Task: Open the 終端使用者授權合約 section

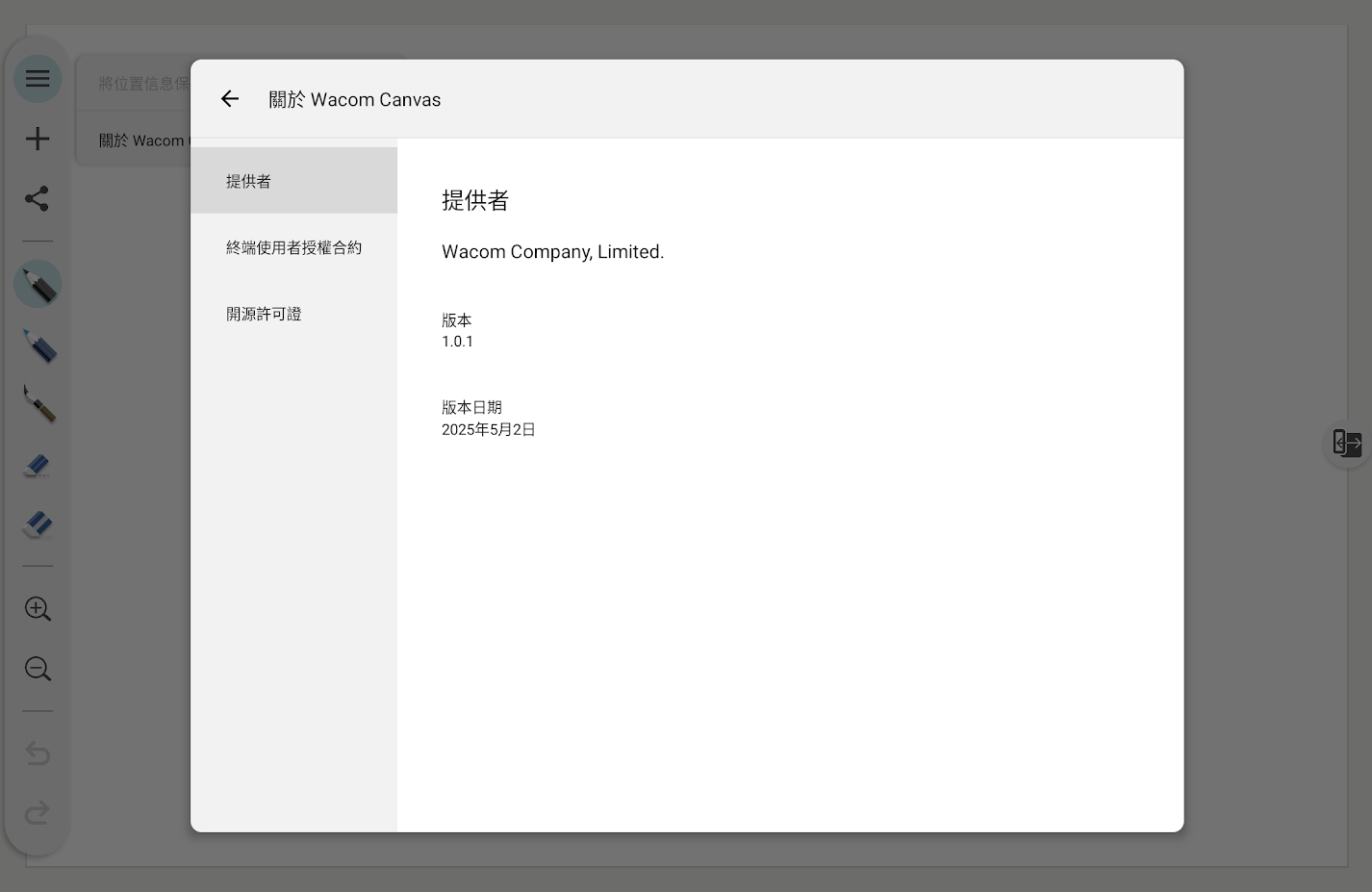Action: click(293, 247)
